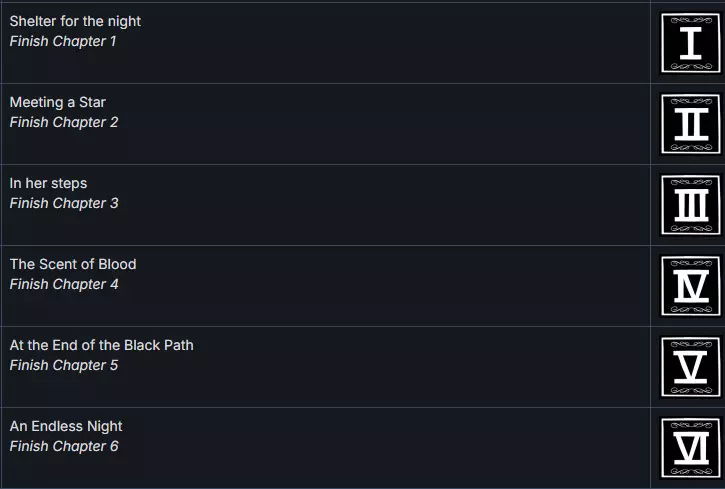Click the 'Finish Chapter 1' description
Image resolution: width=725 pixels, height=489 pixels.
[63, 41]
